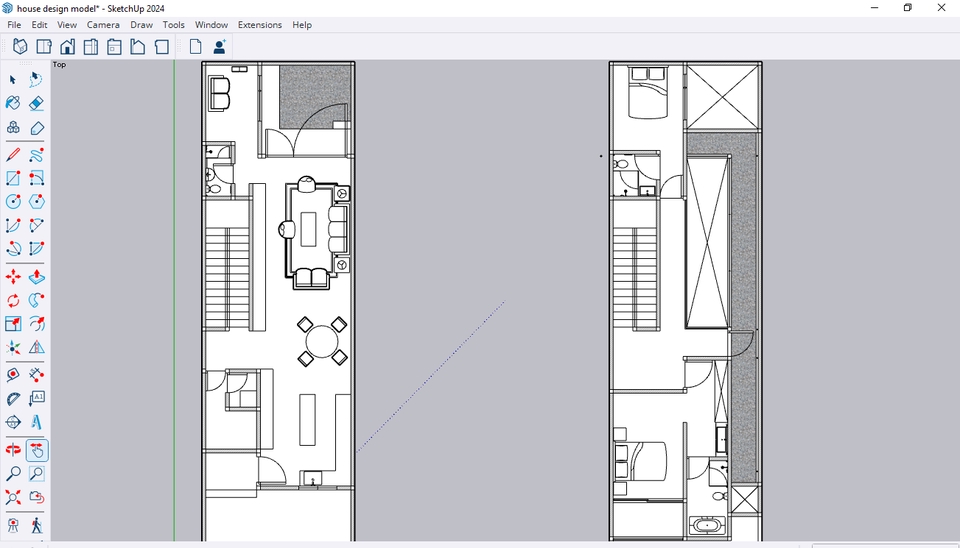Click the highlighted Pan hand tool

[37, 451]
